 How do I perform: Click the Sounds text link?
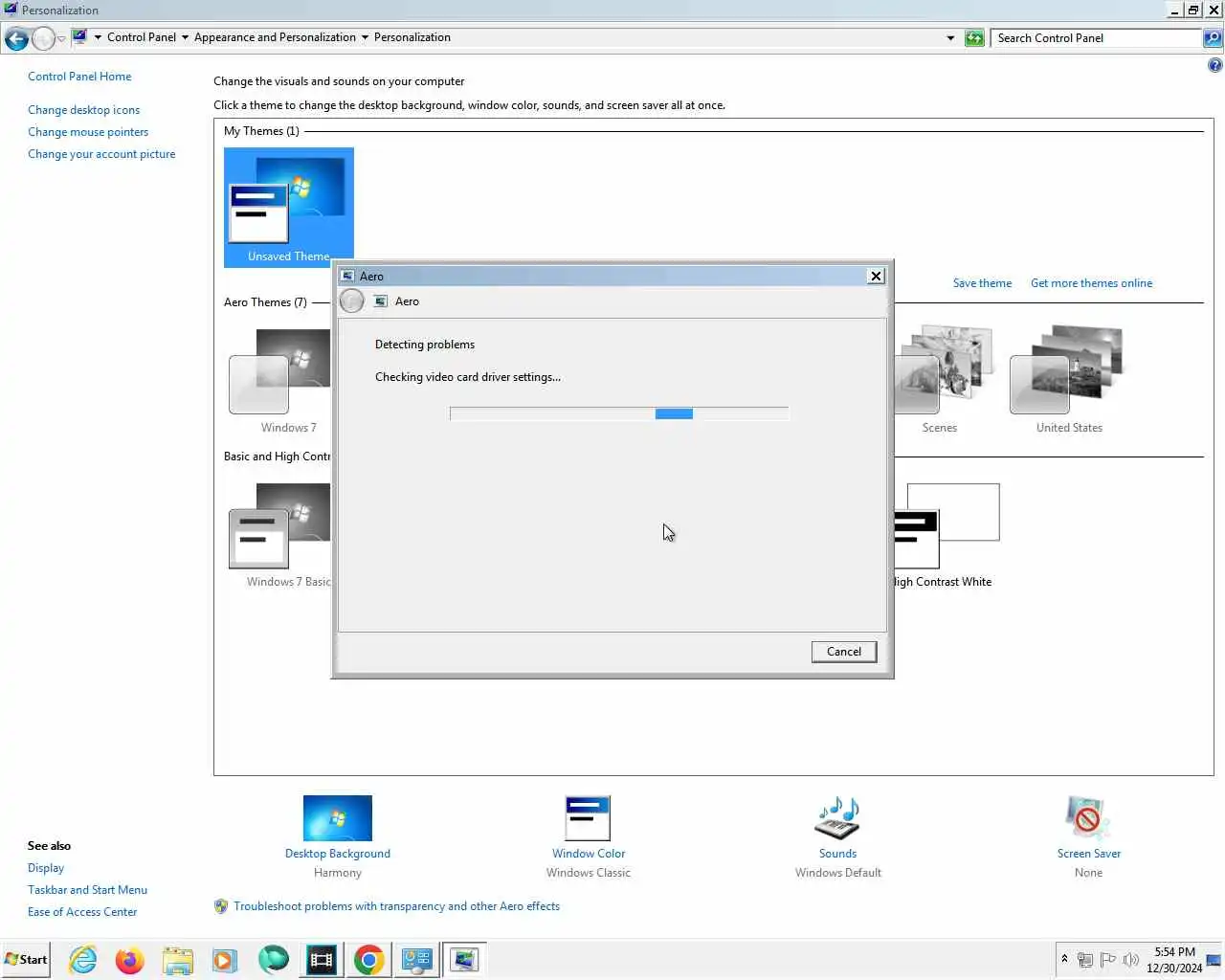(837, 854)
